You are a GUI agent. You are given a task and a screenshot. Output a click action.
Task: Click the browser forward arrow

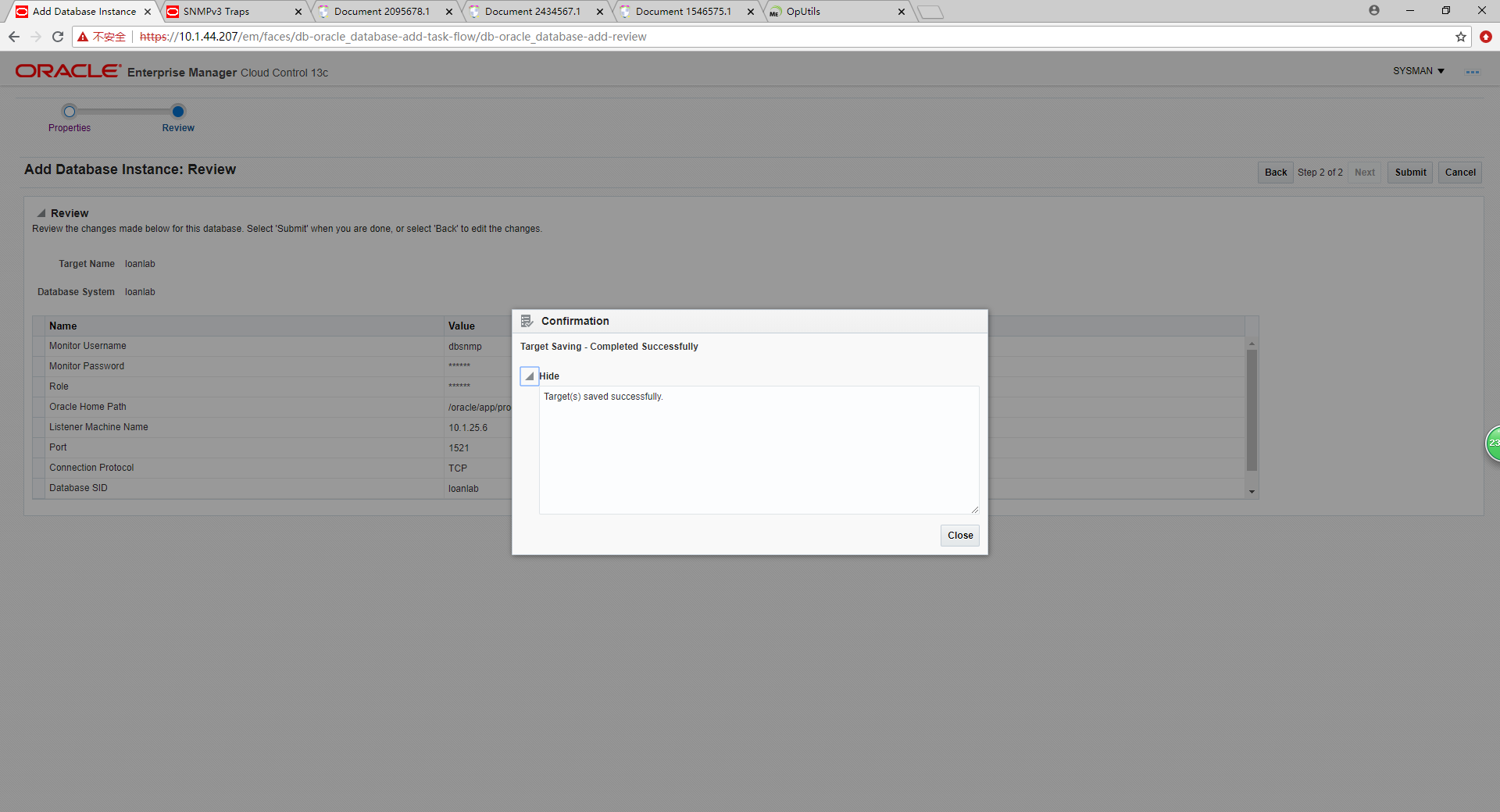point(36,37)
